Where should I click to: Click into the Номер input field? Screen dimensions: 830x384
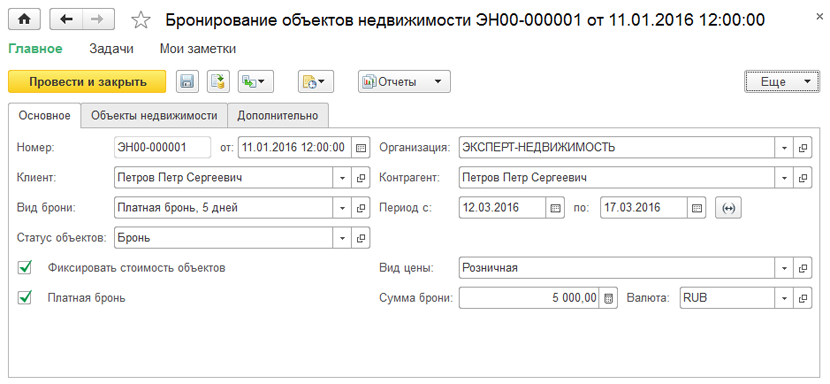click(163, 148)
